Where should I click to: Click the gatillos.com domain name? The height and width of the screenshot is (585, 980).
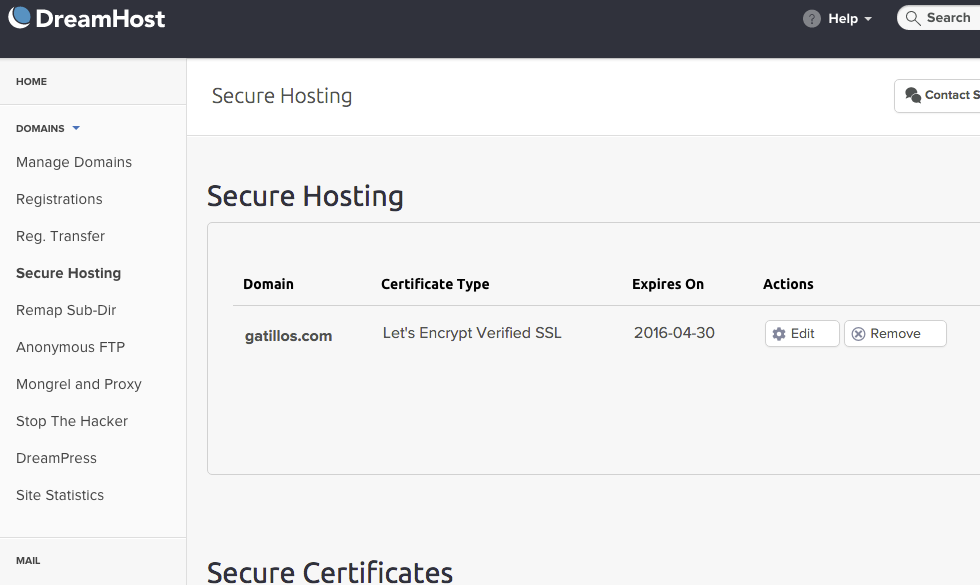288,336
